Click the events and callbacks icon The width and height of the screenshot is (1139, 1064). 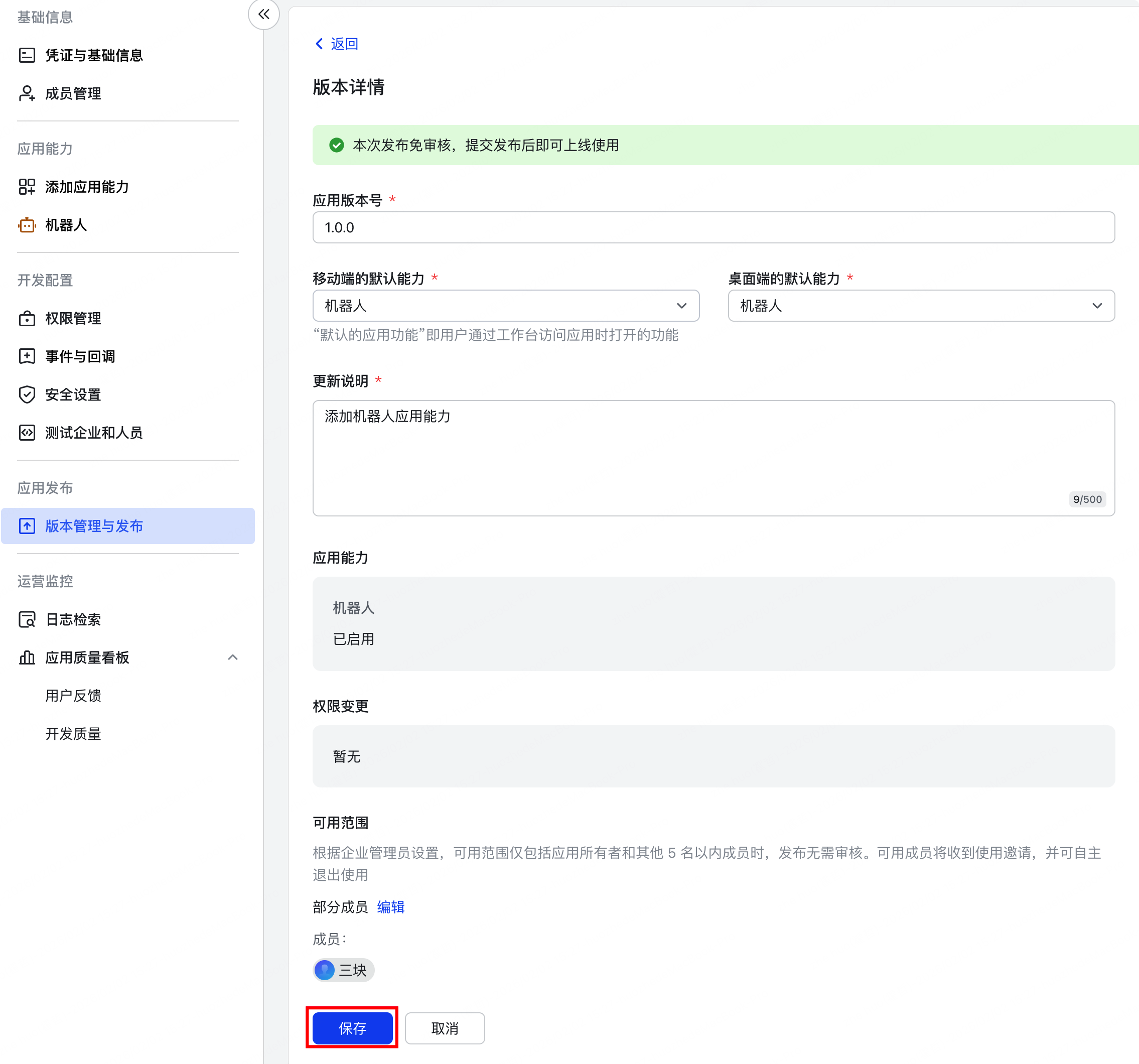click(x=27, y=356)
